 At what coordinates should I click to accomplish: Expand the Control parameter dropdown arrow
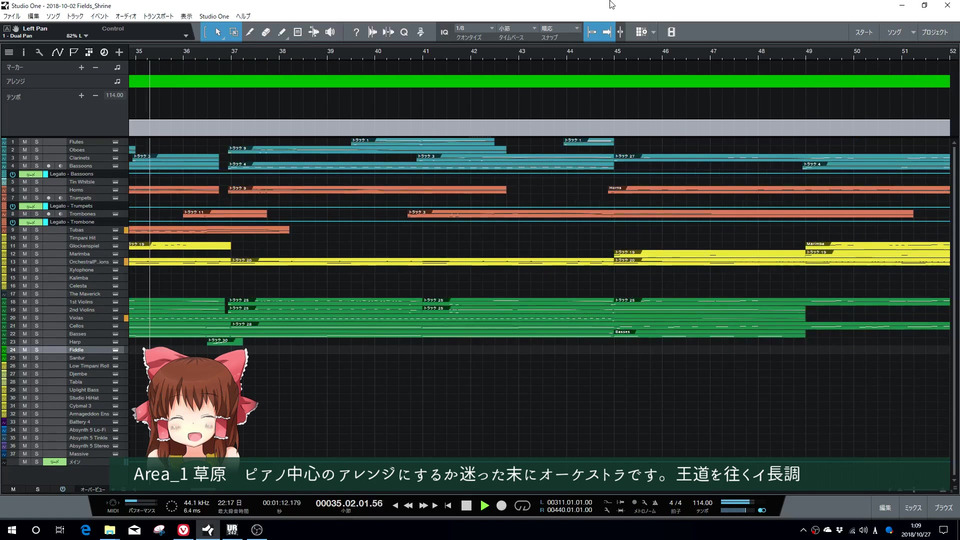click(x=186, y=36)
